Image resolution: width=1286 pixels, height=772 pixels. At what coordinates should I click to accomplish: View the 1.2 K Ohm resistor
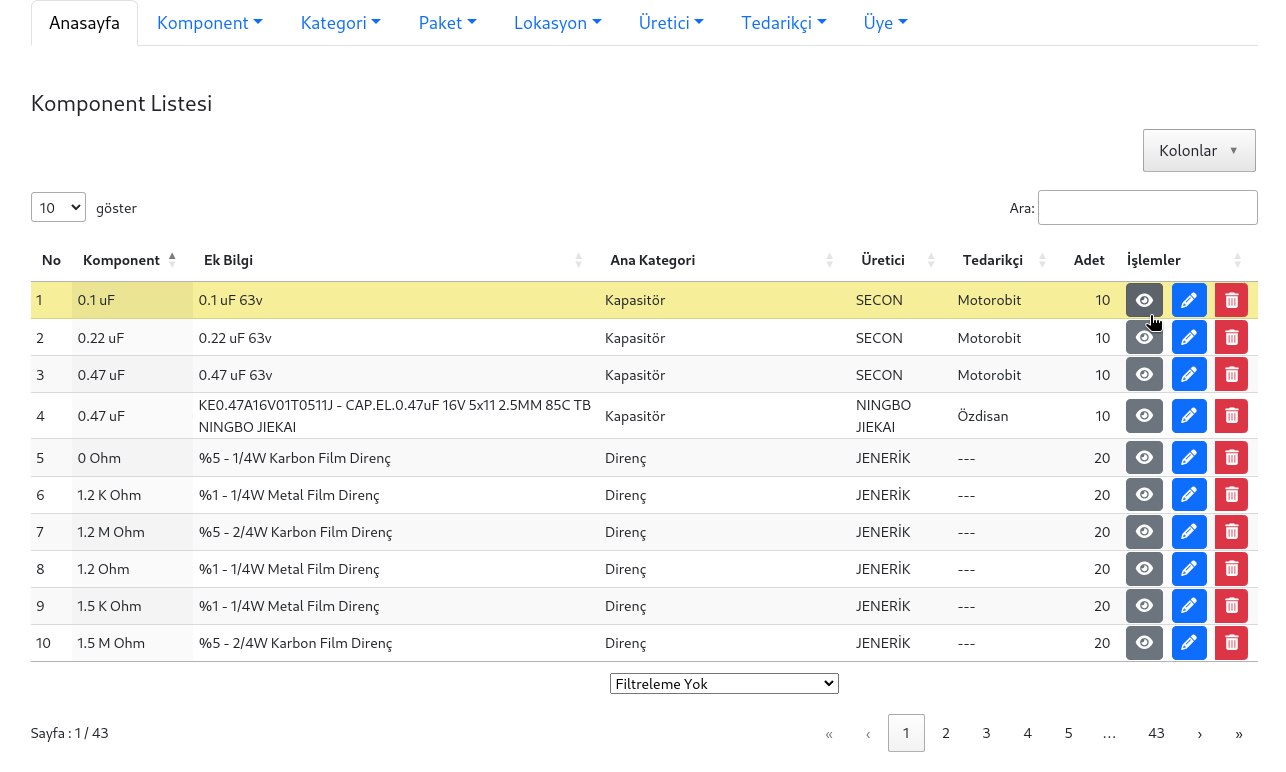(1144, 495)
